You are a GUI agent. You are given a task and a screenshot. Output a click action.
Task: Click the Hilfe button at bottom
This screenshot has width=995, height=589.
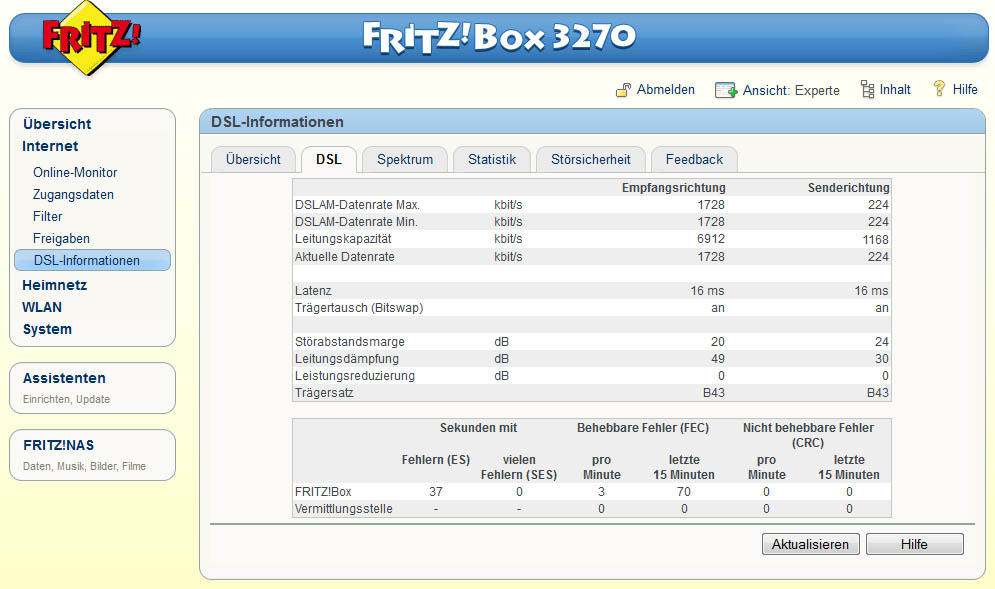[914, 544]
